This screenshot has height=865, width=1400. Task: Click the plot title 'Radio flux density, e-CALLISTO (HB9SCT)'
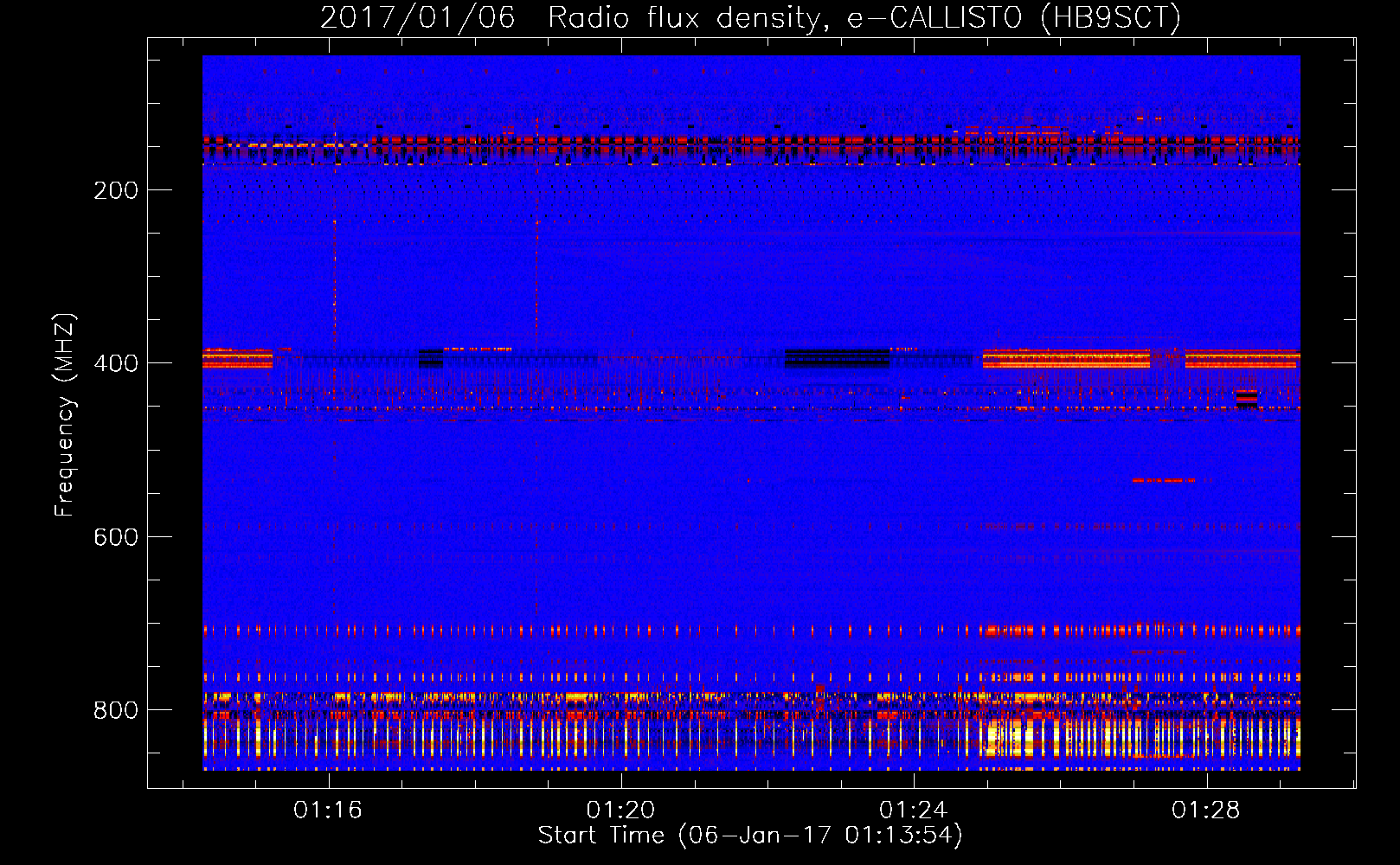coord(864,17)
